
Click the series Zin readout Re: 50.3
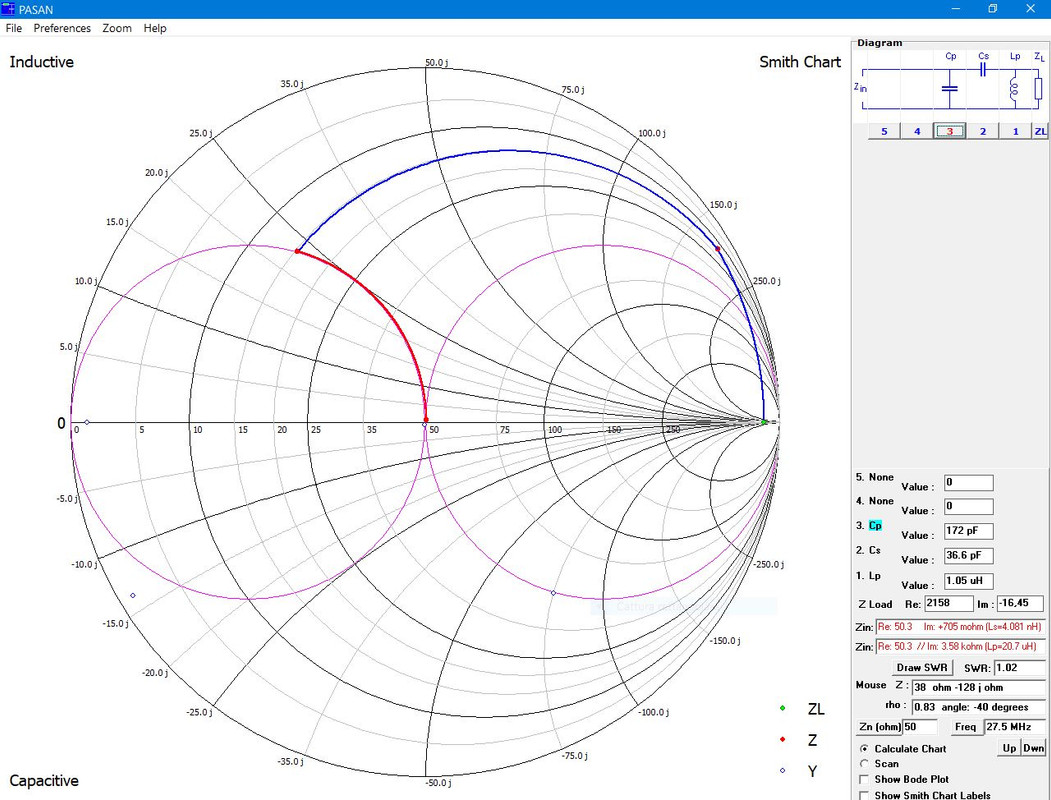click(960, 626)
